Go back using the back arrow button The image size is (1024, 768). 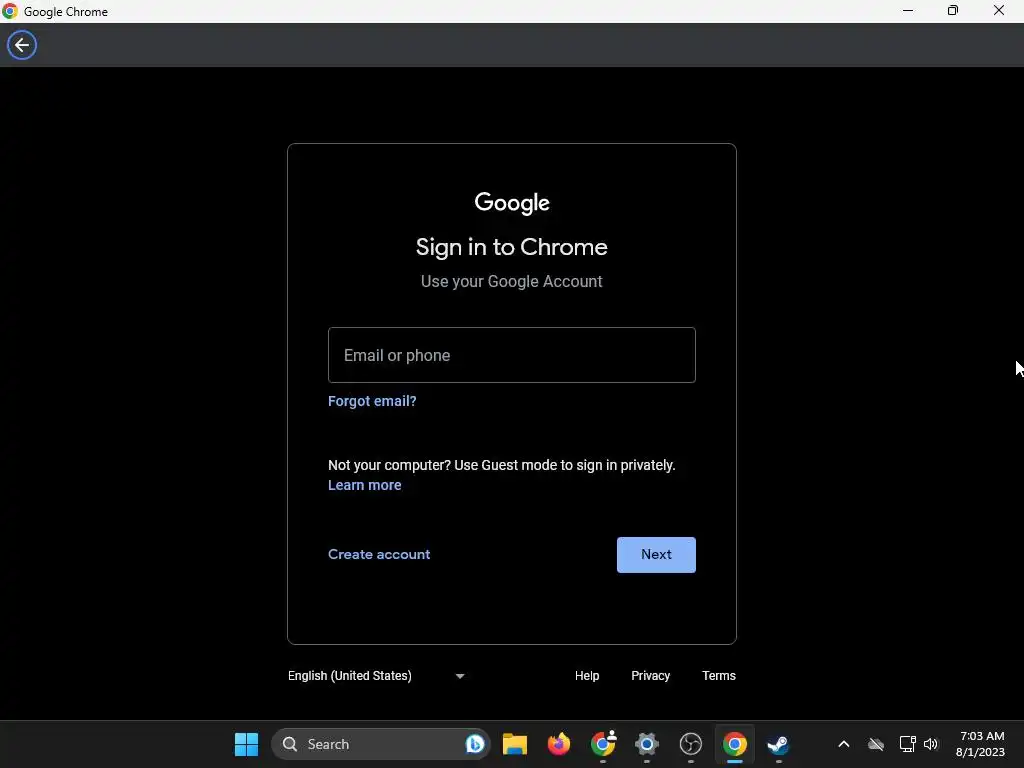22,45
